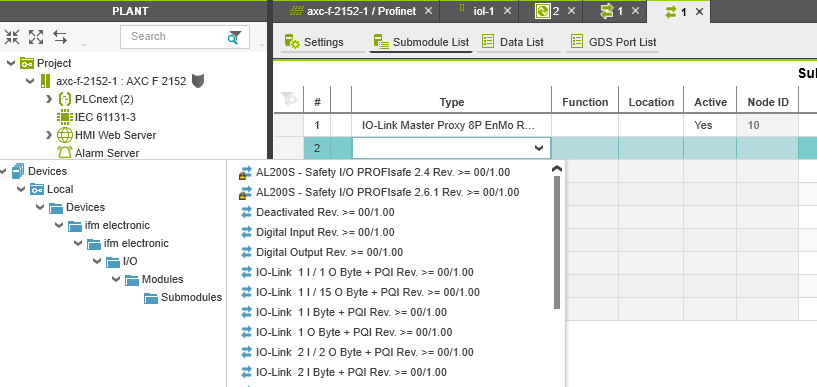The height and width of the screenshot is (387, 817).
Task: Switch to axc-f-2152-1 / Profinet tab
Action: click(x=361, y=11)
